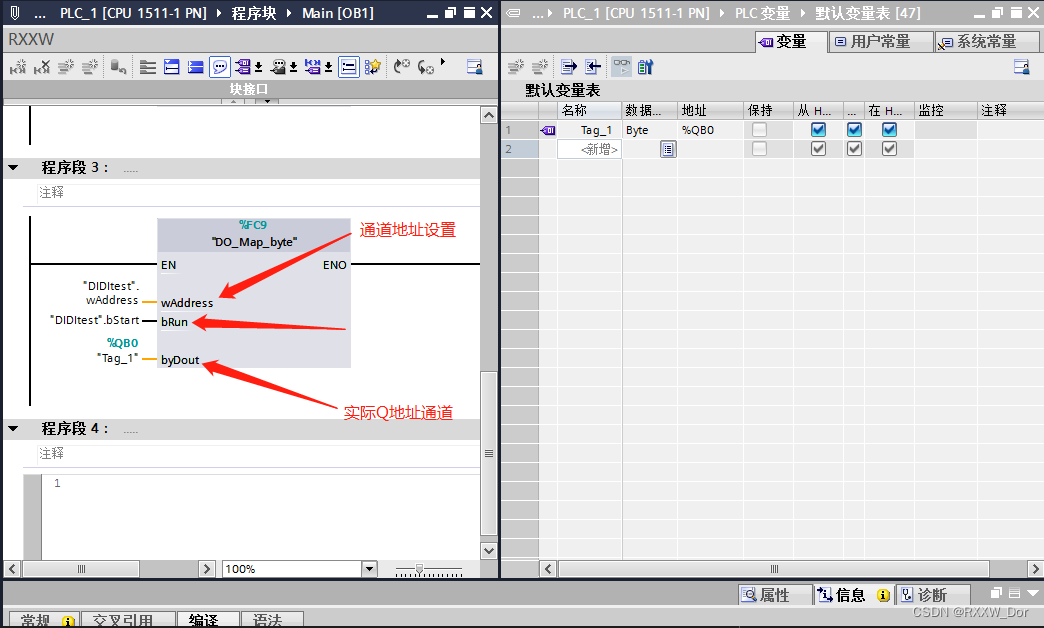Toggle the middle '...' checkbox in the new tag row
Screen dimensions: 1044x628
pyautogui.click(x=854, y=149)
